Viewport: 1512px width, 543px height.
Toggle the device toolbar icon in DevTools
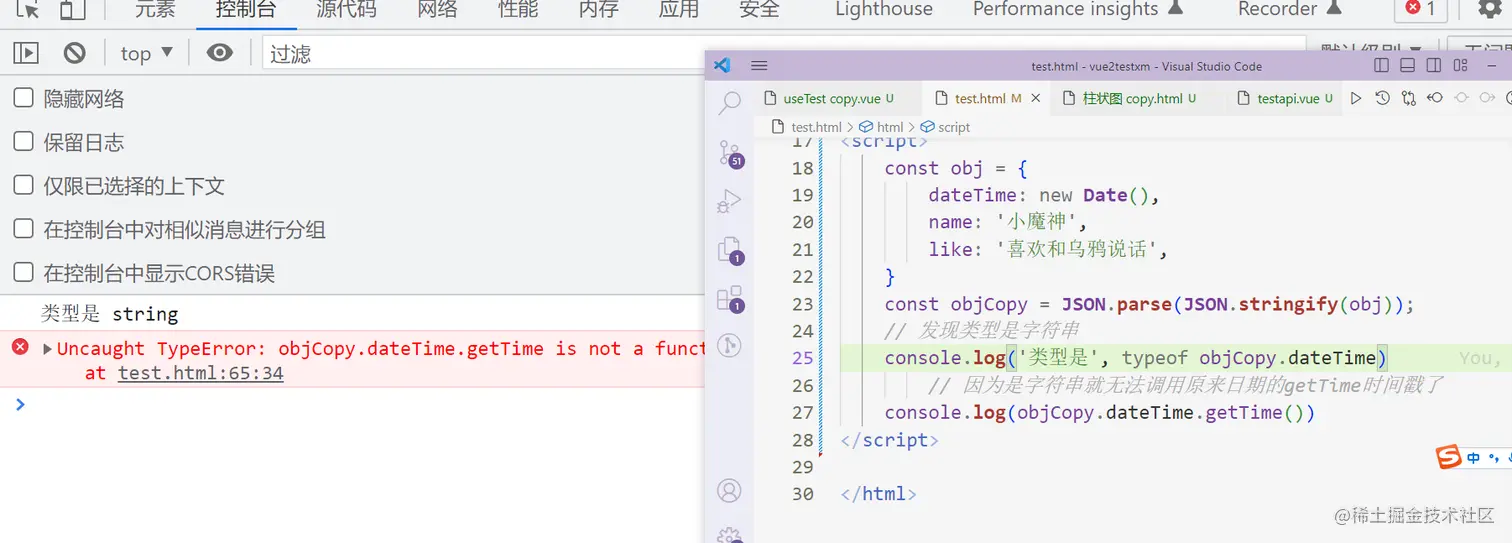[72, 9]
